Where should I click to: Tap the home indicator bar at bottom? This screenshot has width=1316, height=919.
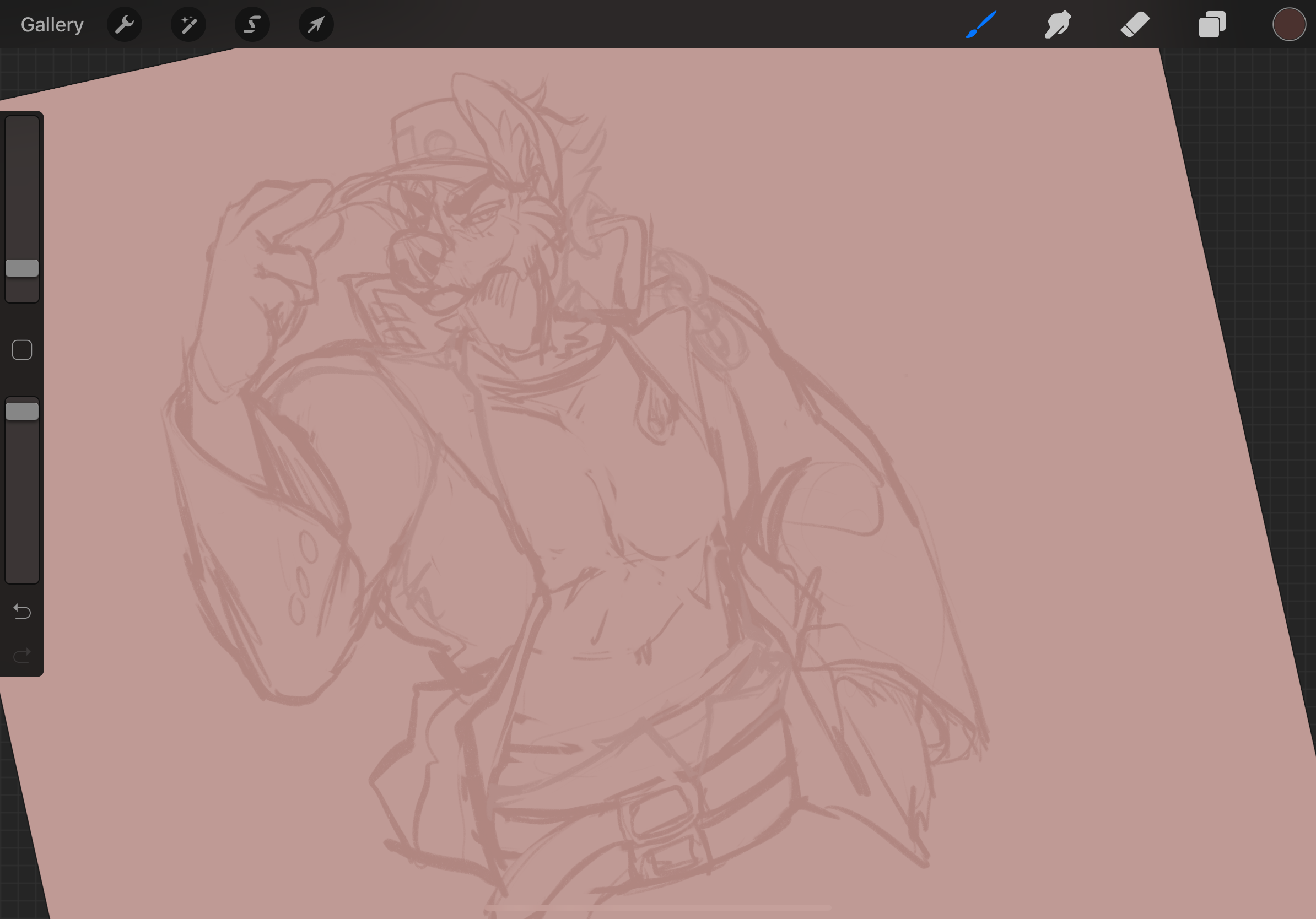(x=657, y=908)
